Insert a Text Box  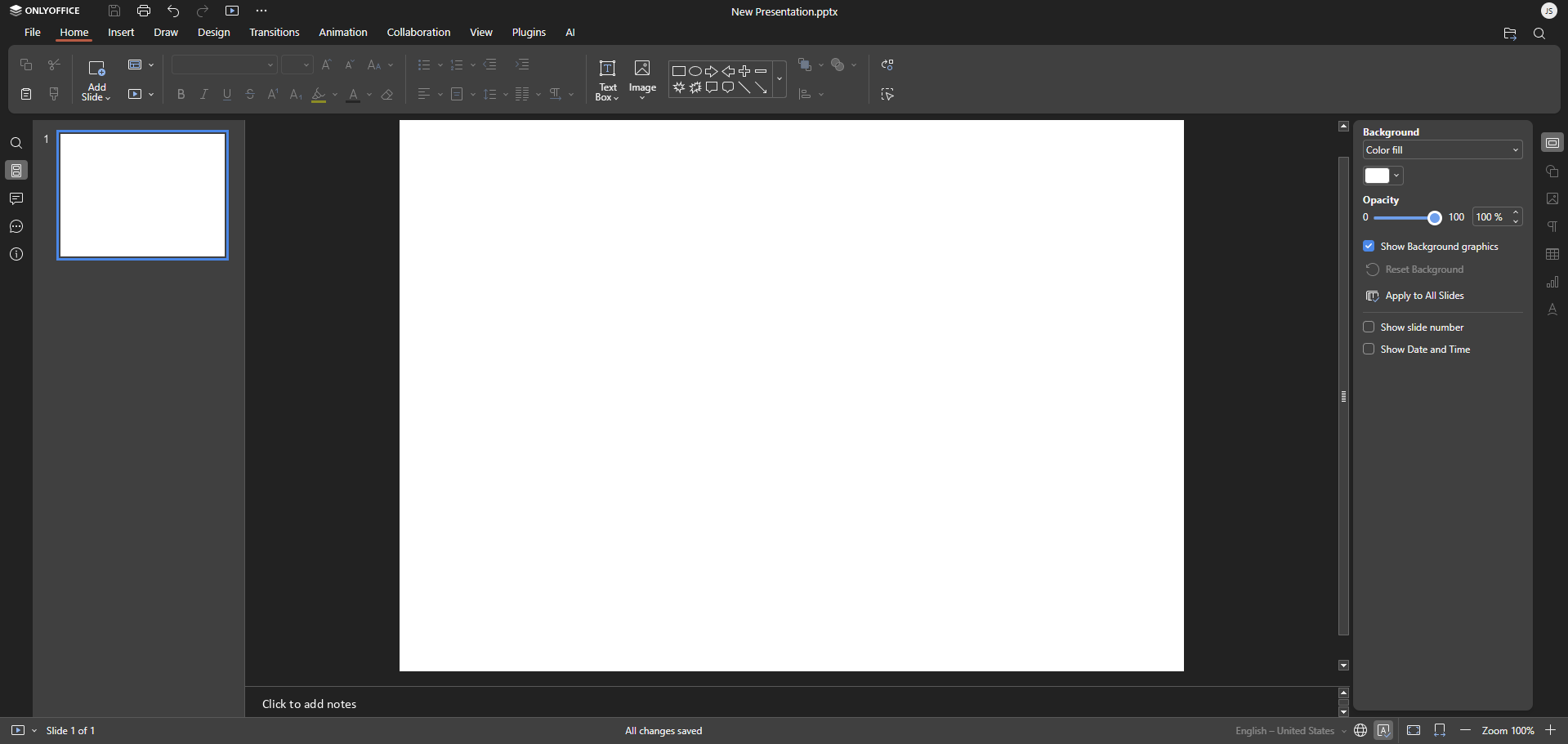click(x=607, y=80)
